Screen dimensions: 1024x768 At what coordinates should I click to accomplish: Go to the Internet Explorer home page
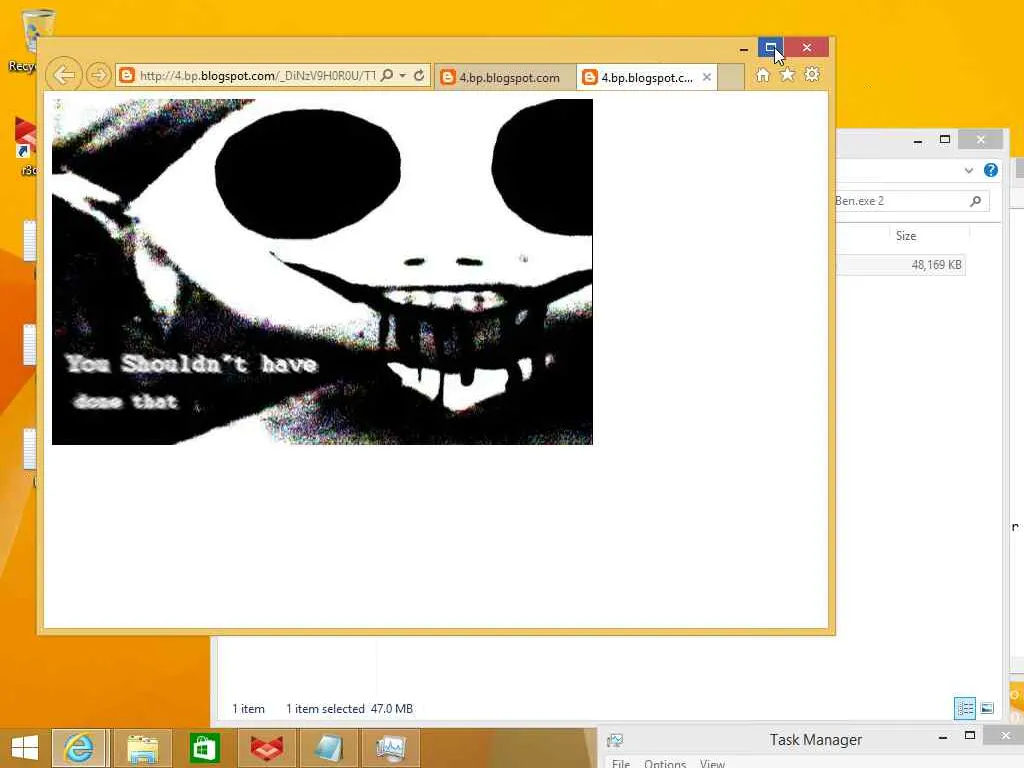tap(762, 75)
